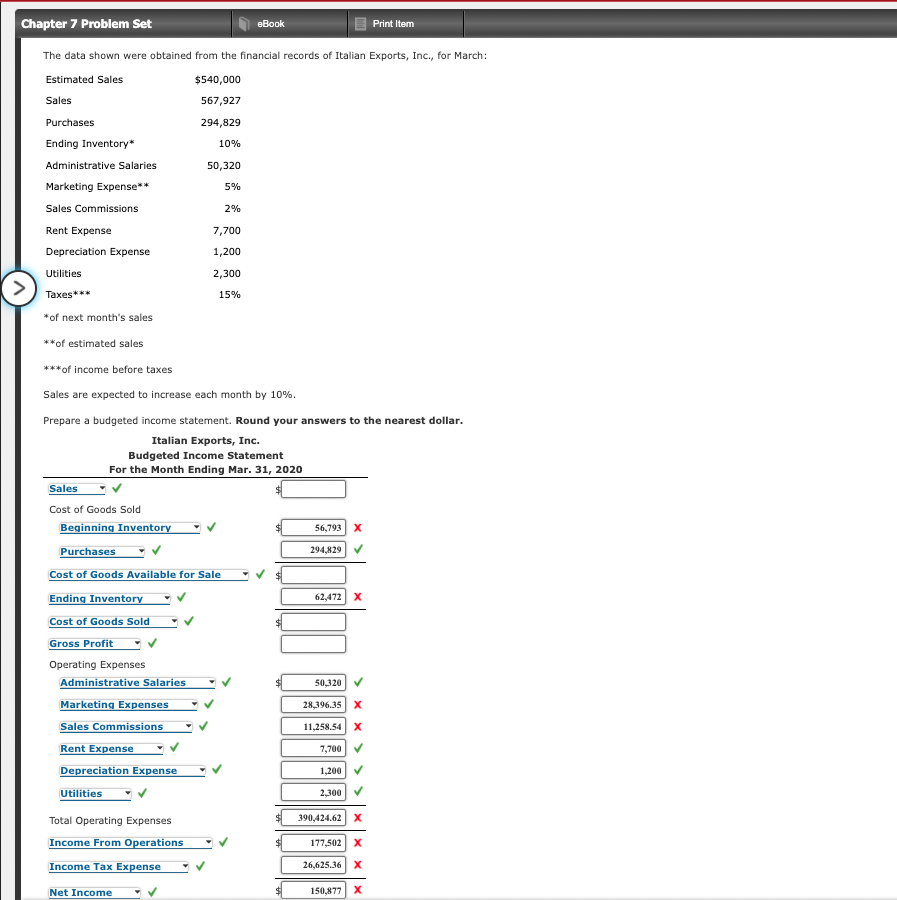Click green checkmark next to Depreciation Expense amount

pyautogui.click(x=358, y=770)
